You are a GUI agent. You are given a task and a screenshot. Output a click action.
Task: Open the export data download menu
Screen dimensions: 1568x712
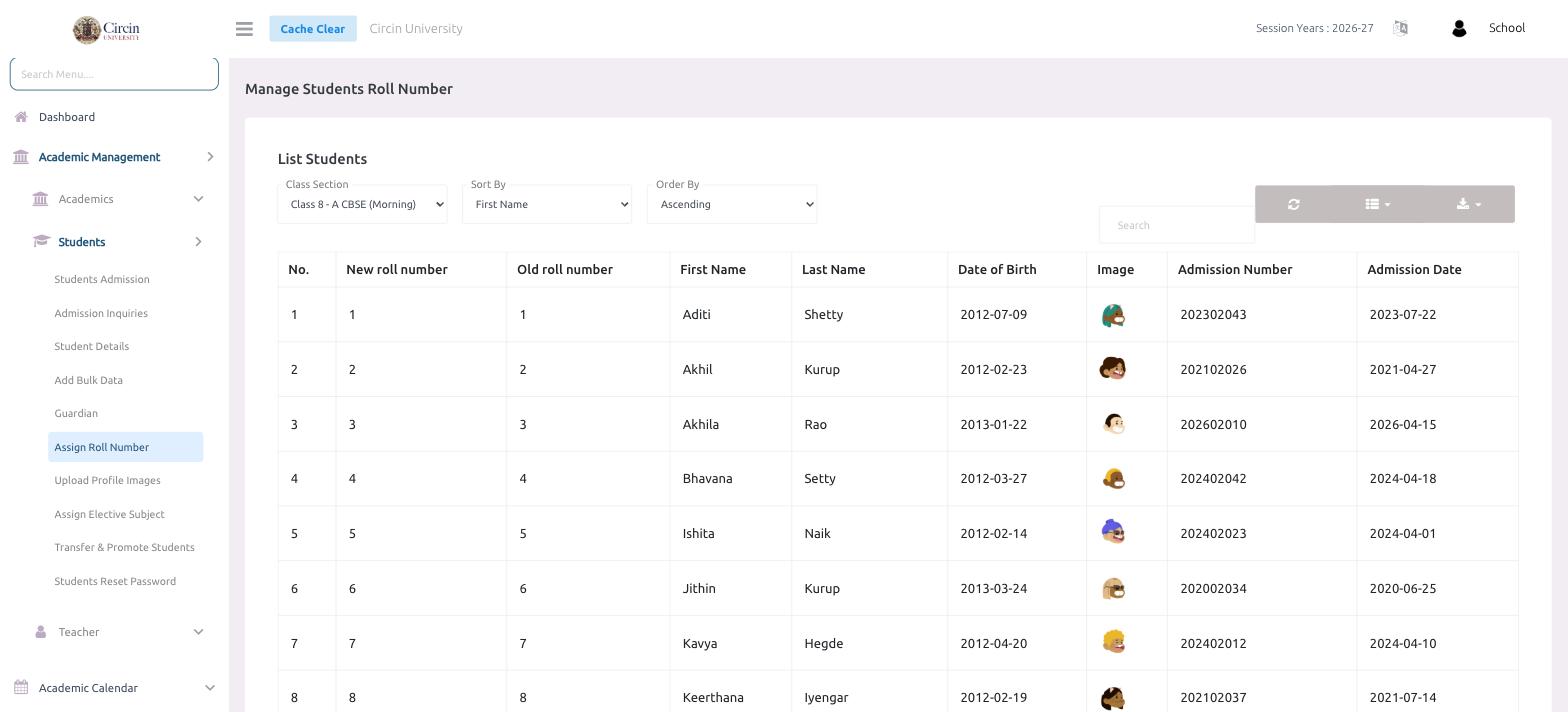click(x=1469, y=204)
